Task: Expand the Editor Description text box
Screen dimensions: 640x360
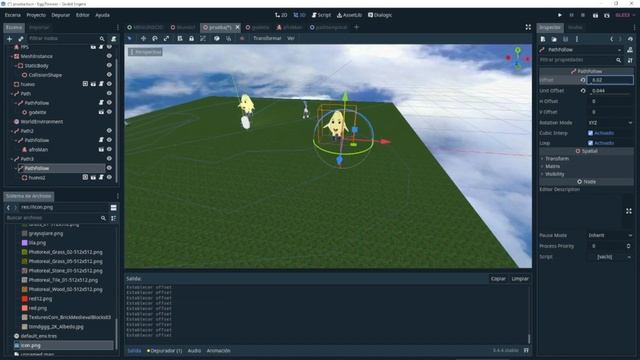Action: 629,211
